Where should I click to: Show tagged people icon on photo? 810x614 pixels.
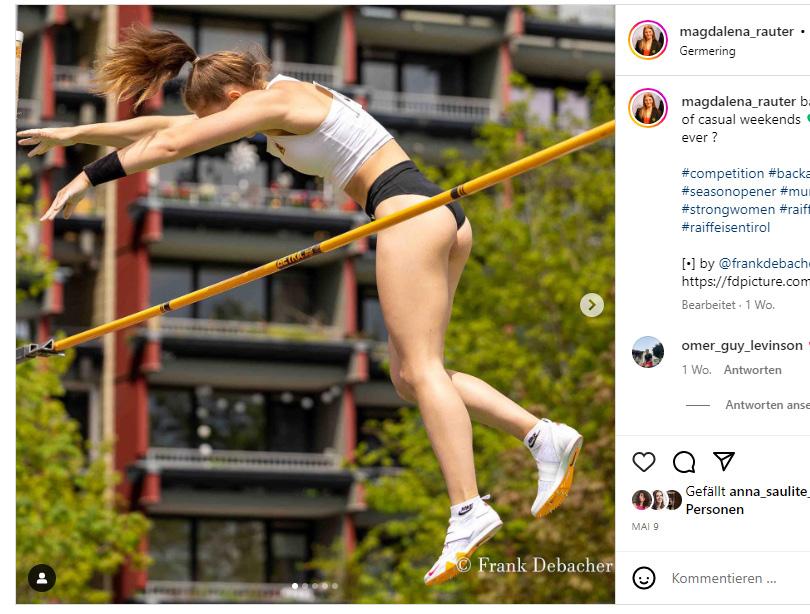[x=42, y=578]
